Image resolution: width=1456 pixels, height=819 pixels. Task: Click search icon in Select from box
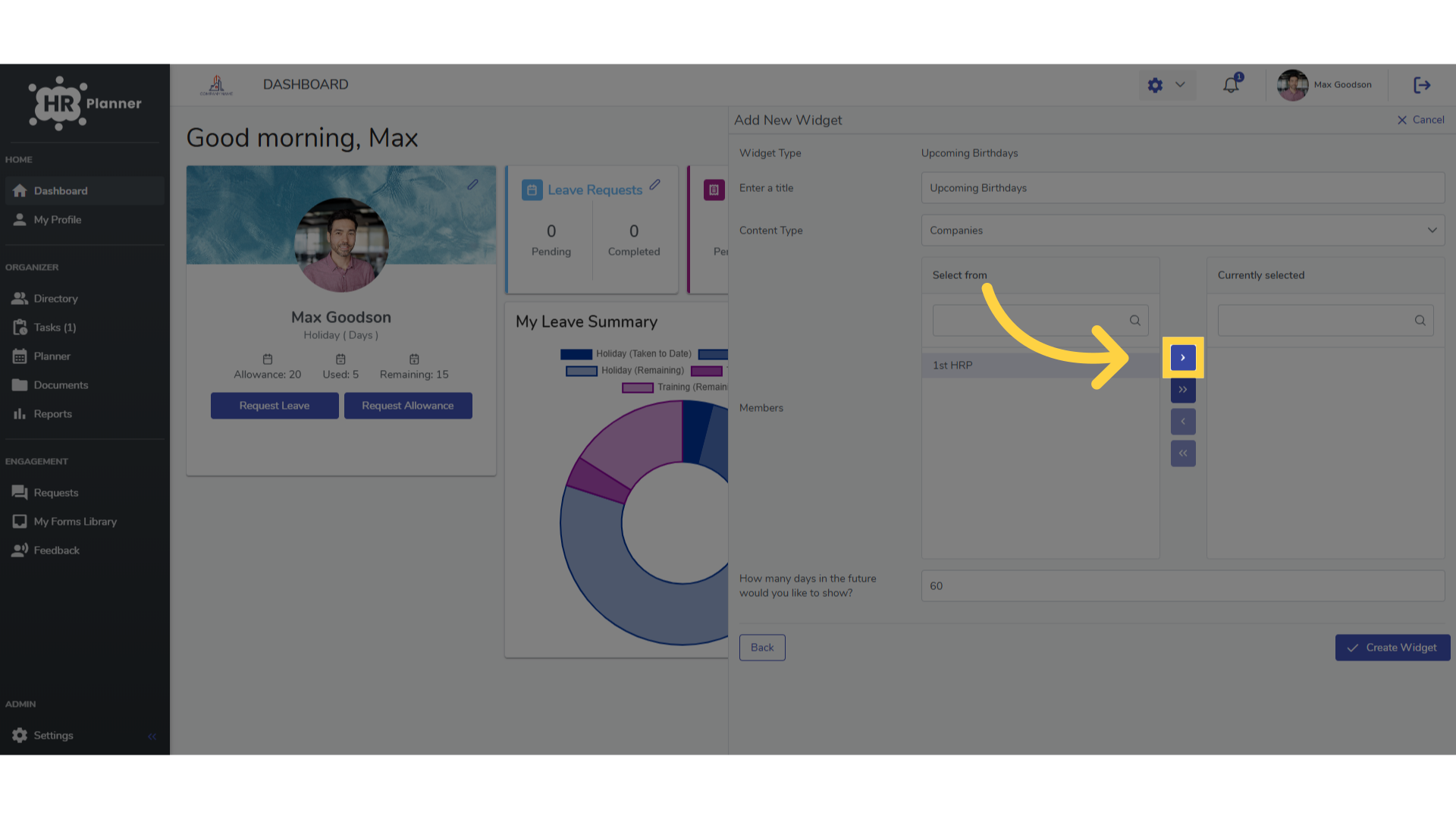click(x=1134, y=321)
